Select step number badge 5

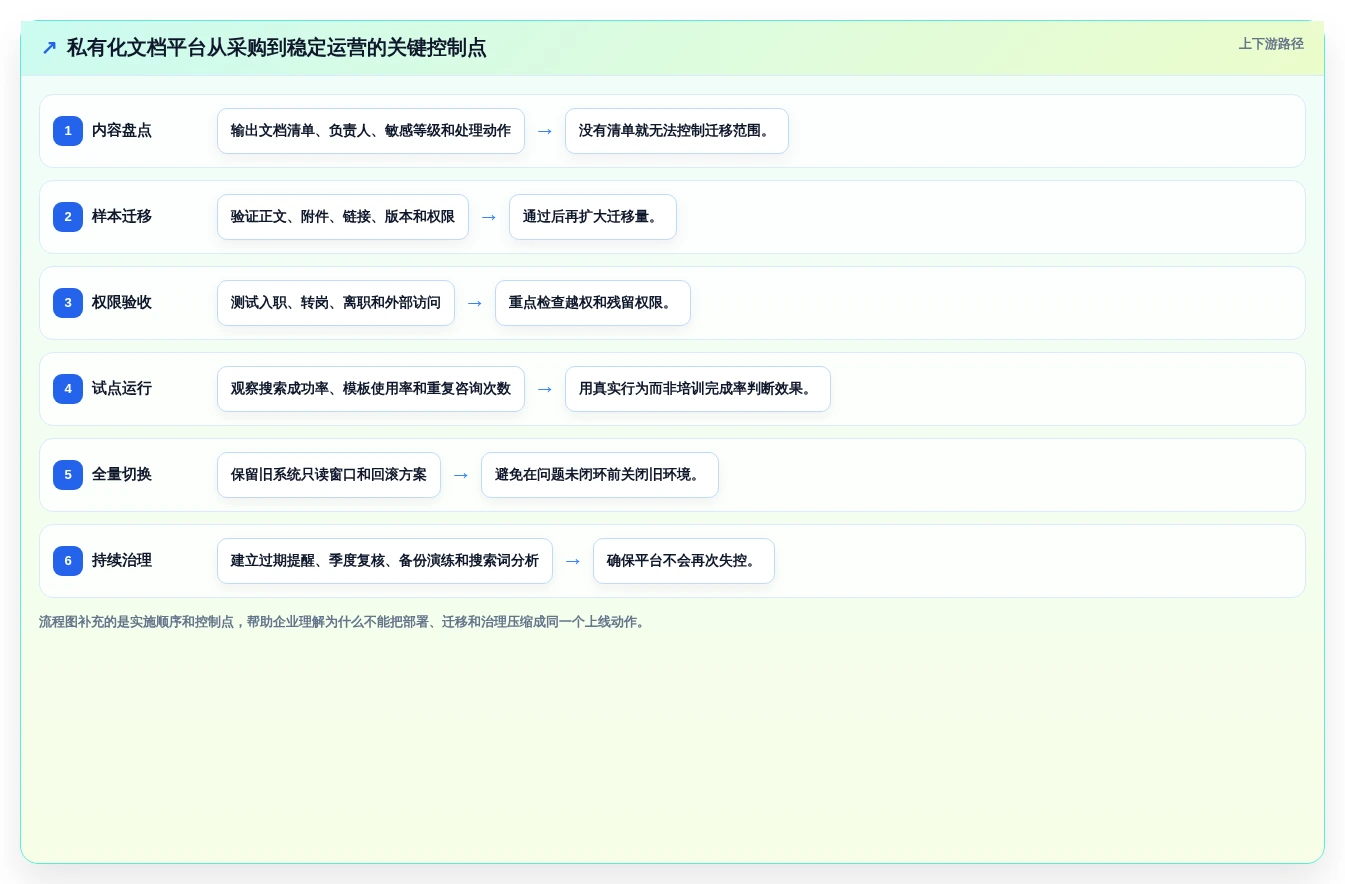(68, 475)
